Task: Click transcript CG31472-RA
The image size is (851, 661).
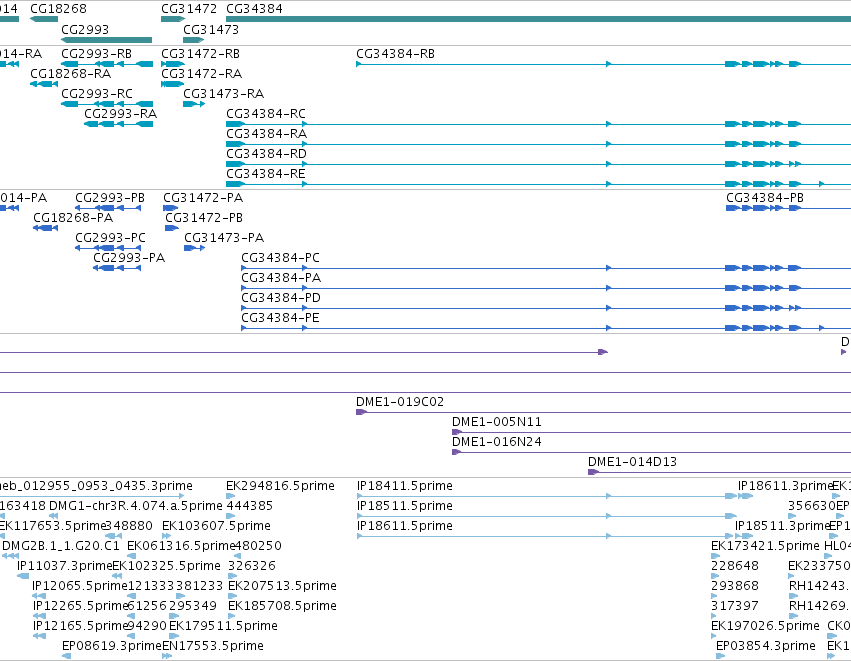Action: coord(201,74)
